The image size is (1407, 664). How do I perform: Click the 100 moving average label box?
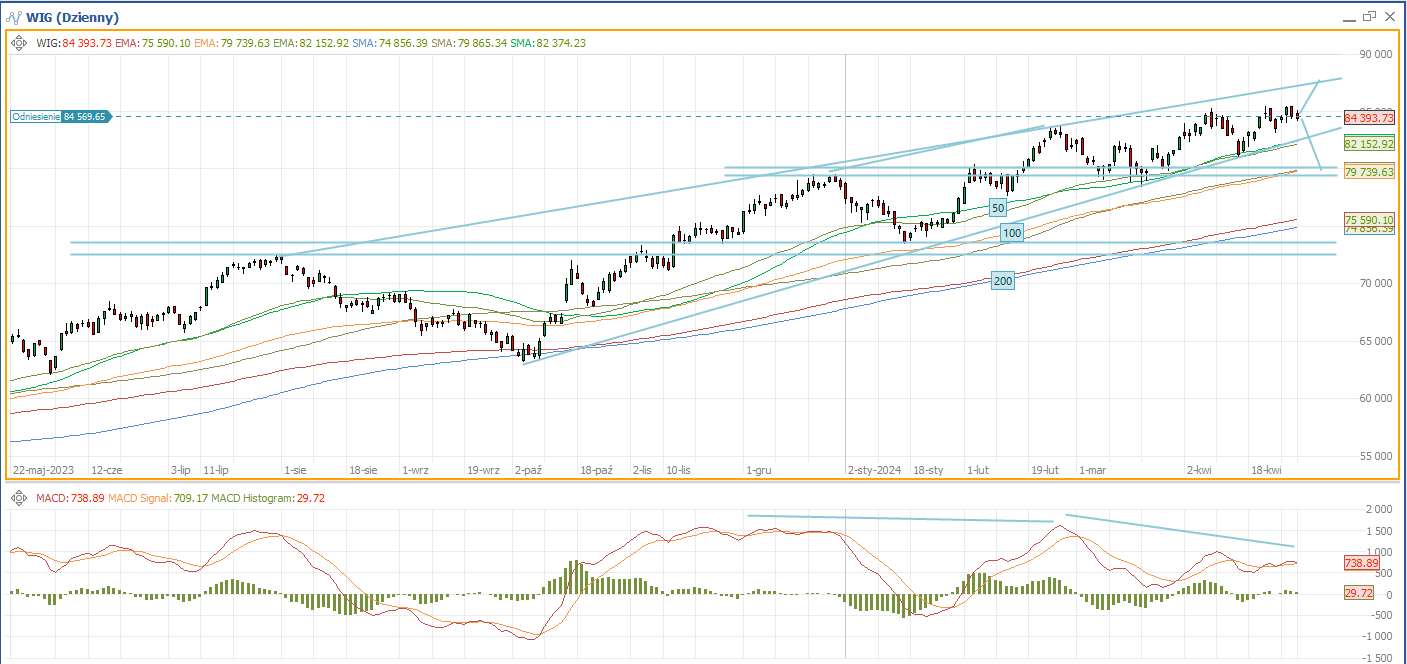(1012, 233)
